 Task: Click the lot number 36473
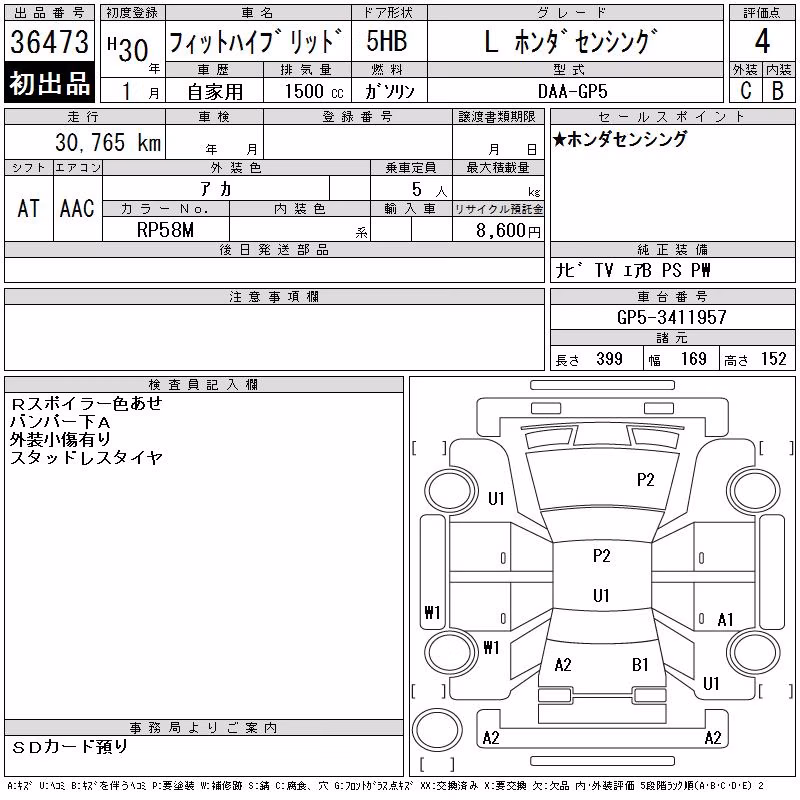coord(49,41)
